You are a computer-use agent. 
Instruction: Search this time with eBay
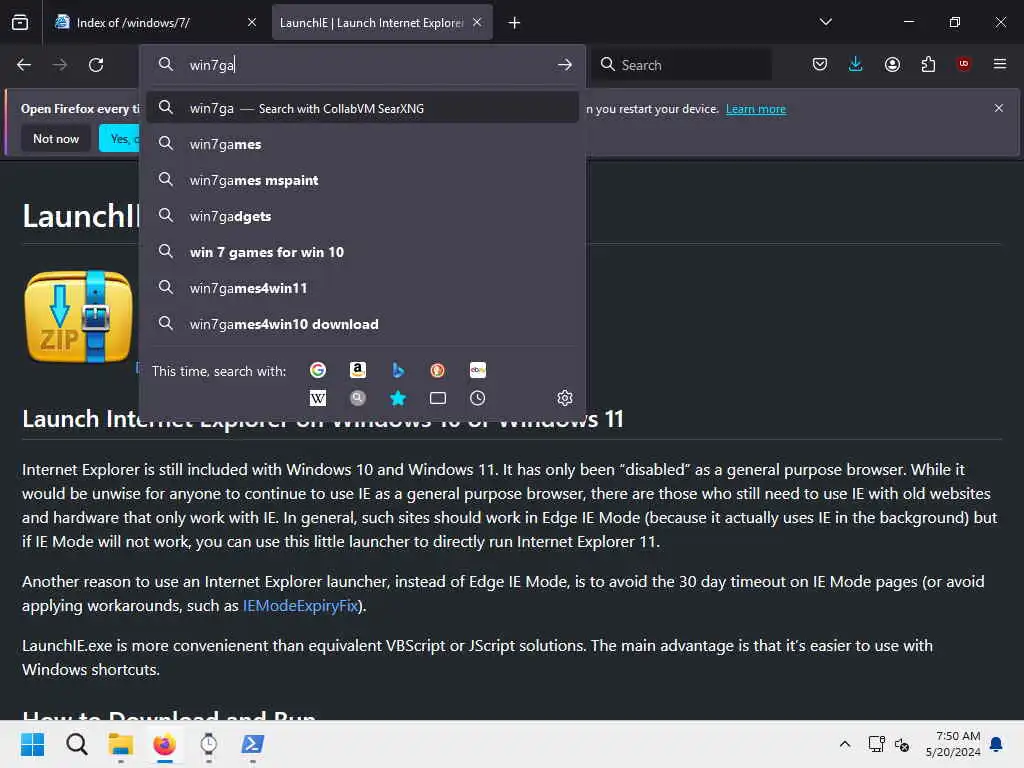pyautogui.click(x=477, y=370)
